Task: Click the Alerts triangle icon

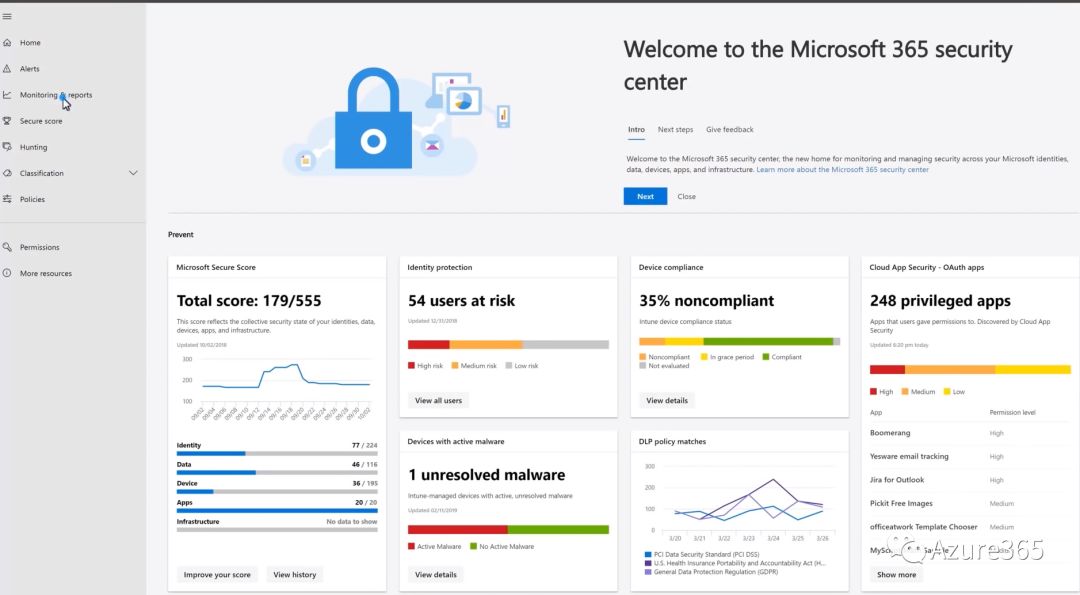Action: (7, 69)
